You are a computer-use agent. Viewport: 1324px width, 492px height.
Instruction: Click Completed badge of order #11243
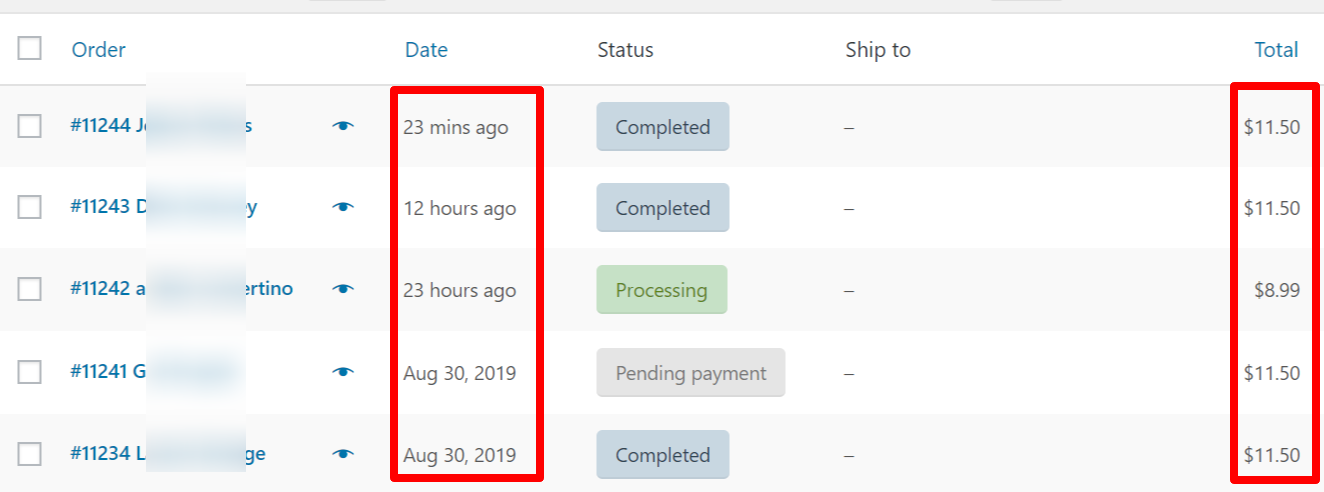click(x=663, y=208)
